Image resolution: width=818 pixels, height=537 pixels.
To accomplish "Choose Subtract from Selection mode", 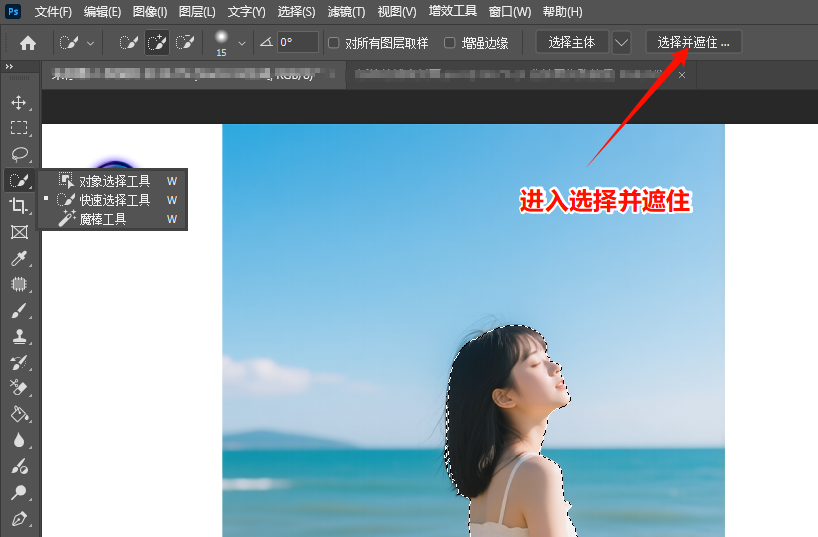I will [185, 42].
